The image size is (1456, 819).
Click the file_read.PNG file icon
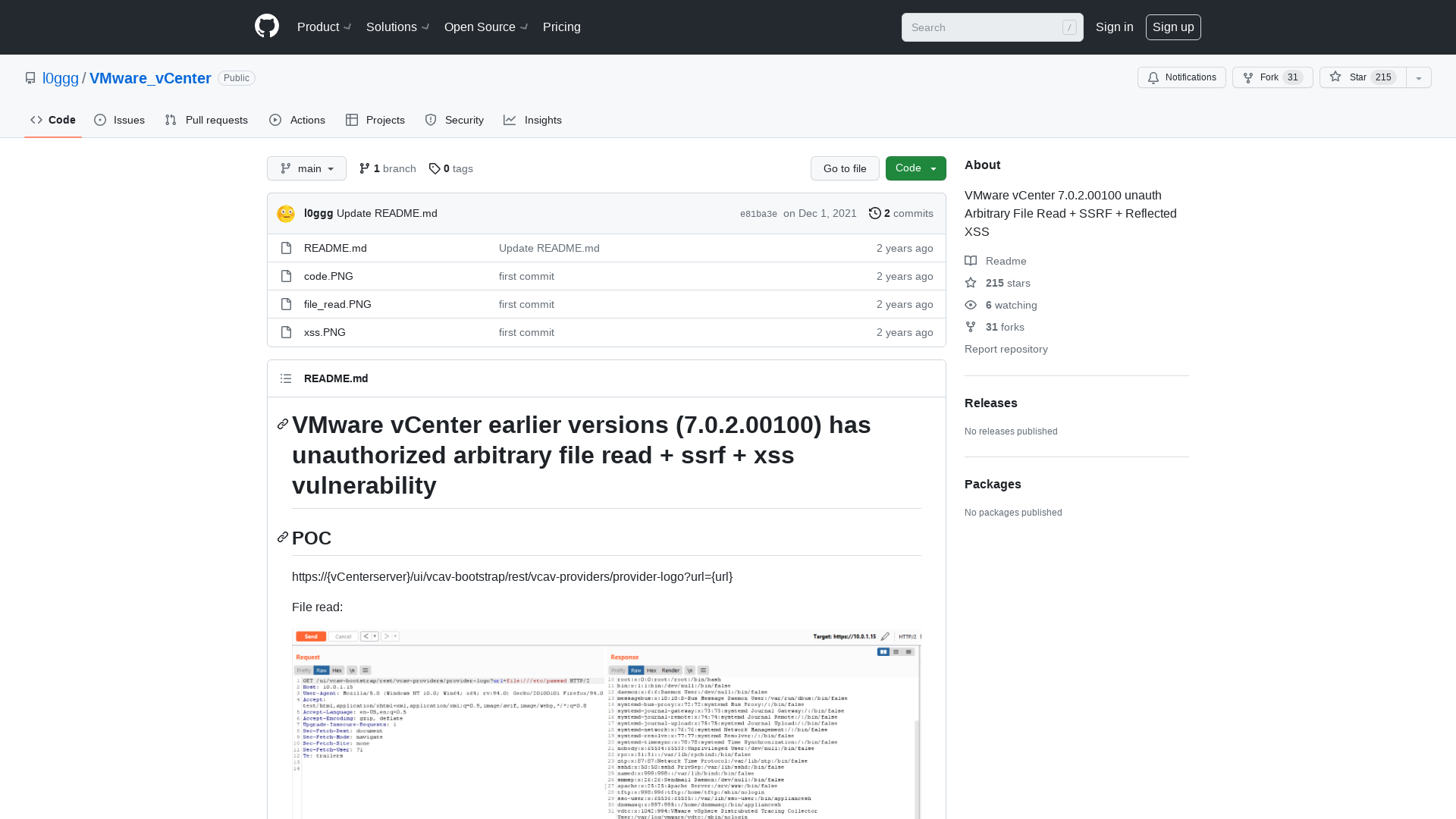click(286, 304)
